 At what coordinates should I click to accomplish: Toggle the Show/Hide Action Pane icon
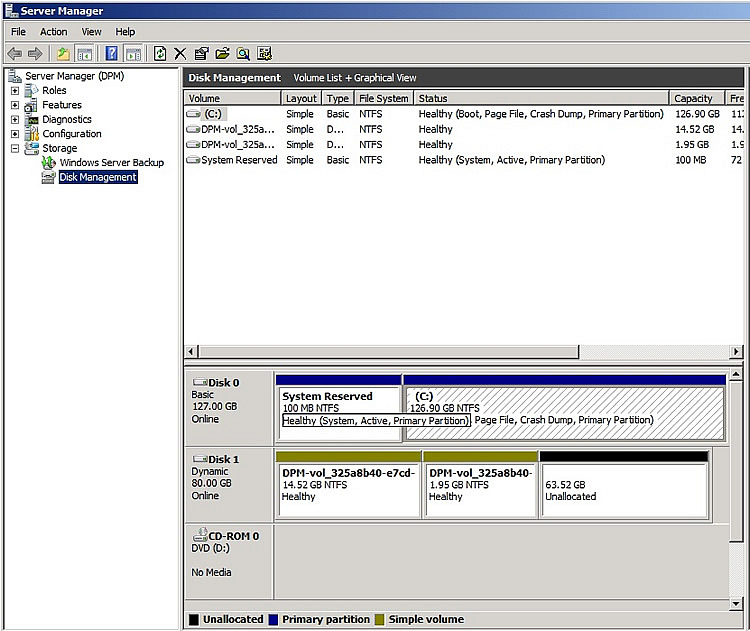coord(133,53)
